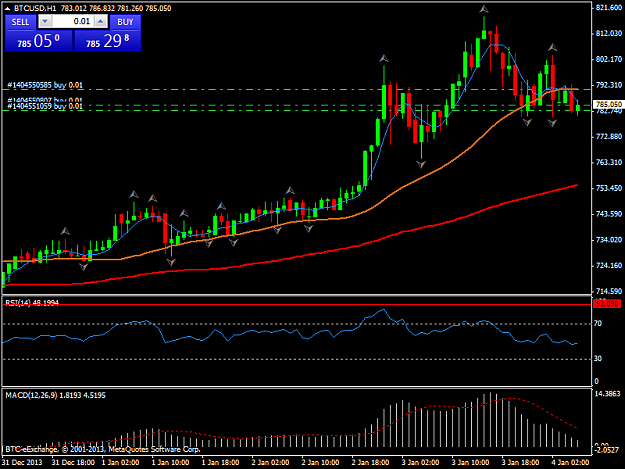Click the red RSI level tag 92.090
Image resolution: width=625 pixels, height=469 pixels.
coord(607,304)
